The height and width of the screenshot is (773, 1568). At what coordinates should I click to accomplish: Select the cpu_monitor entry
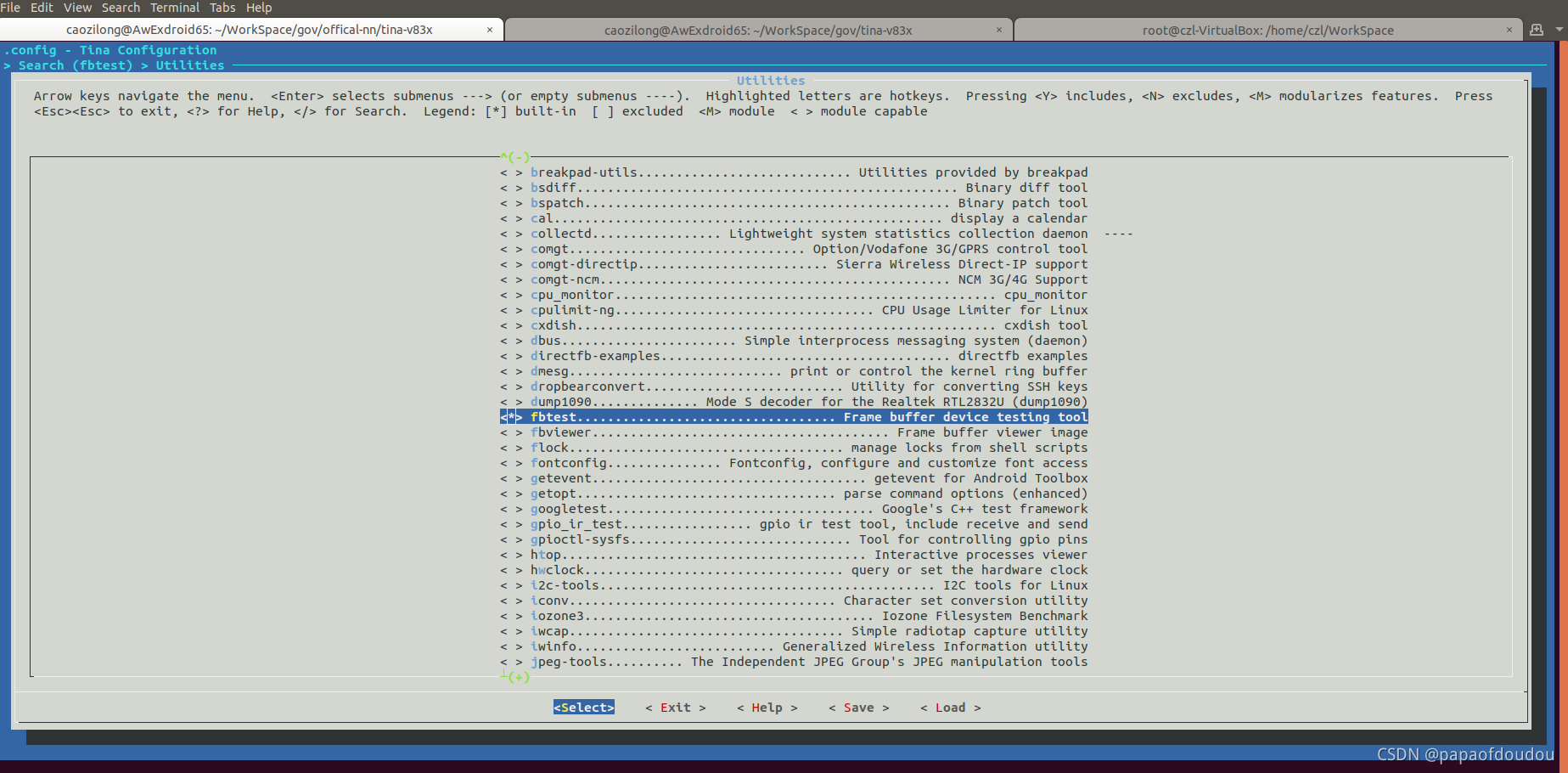click(x=794, y=295)
